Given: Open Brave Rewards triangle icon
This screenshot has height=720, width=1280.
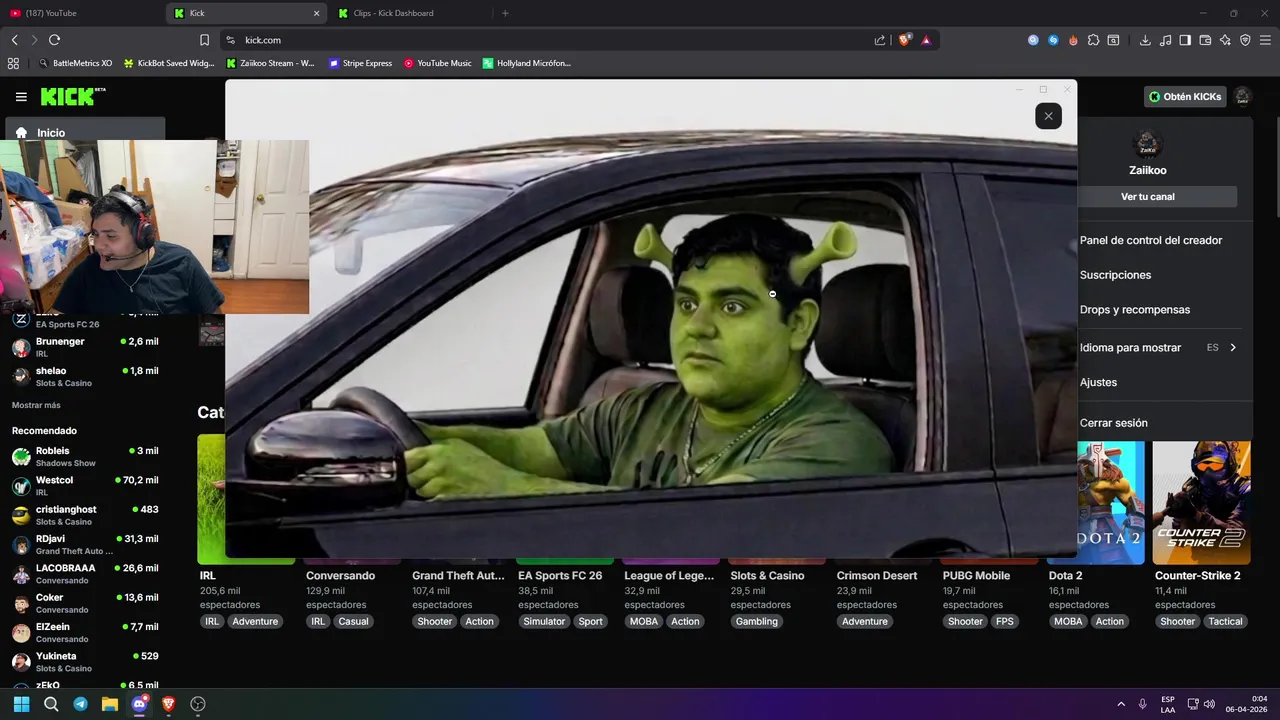Looking at the screenshot, I should [926, 40].
